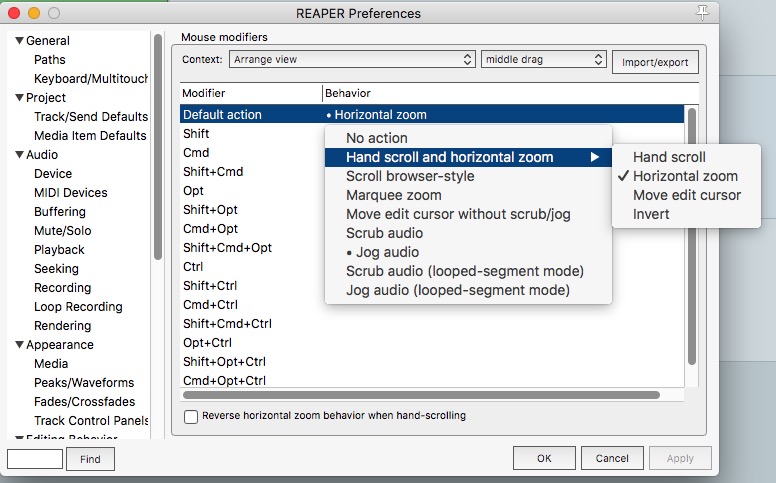Select the Shift+Ctrl modifier row
The height and width of the screenshot is (483, 776).
(210, 286)
